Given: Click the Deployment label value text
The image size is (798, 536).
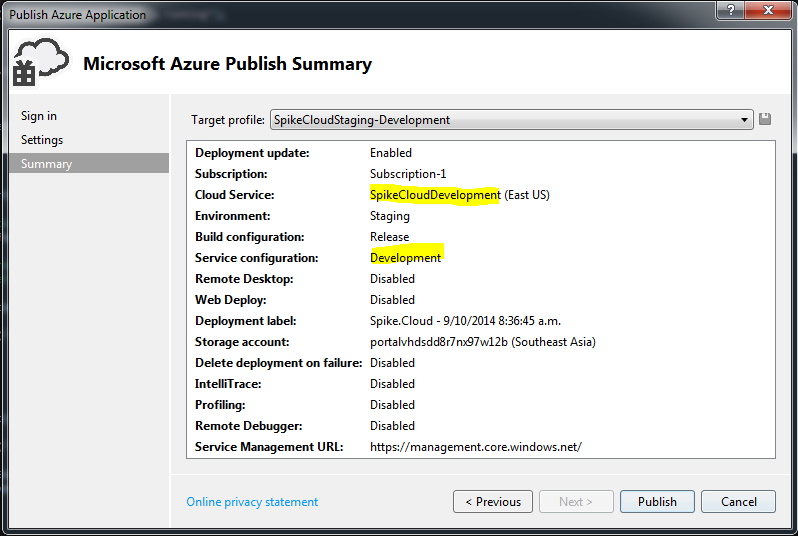Looking at the screenshot, I should [465, 321].
